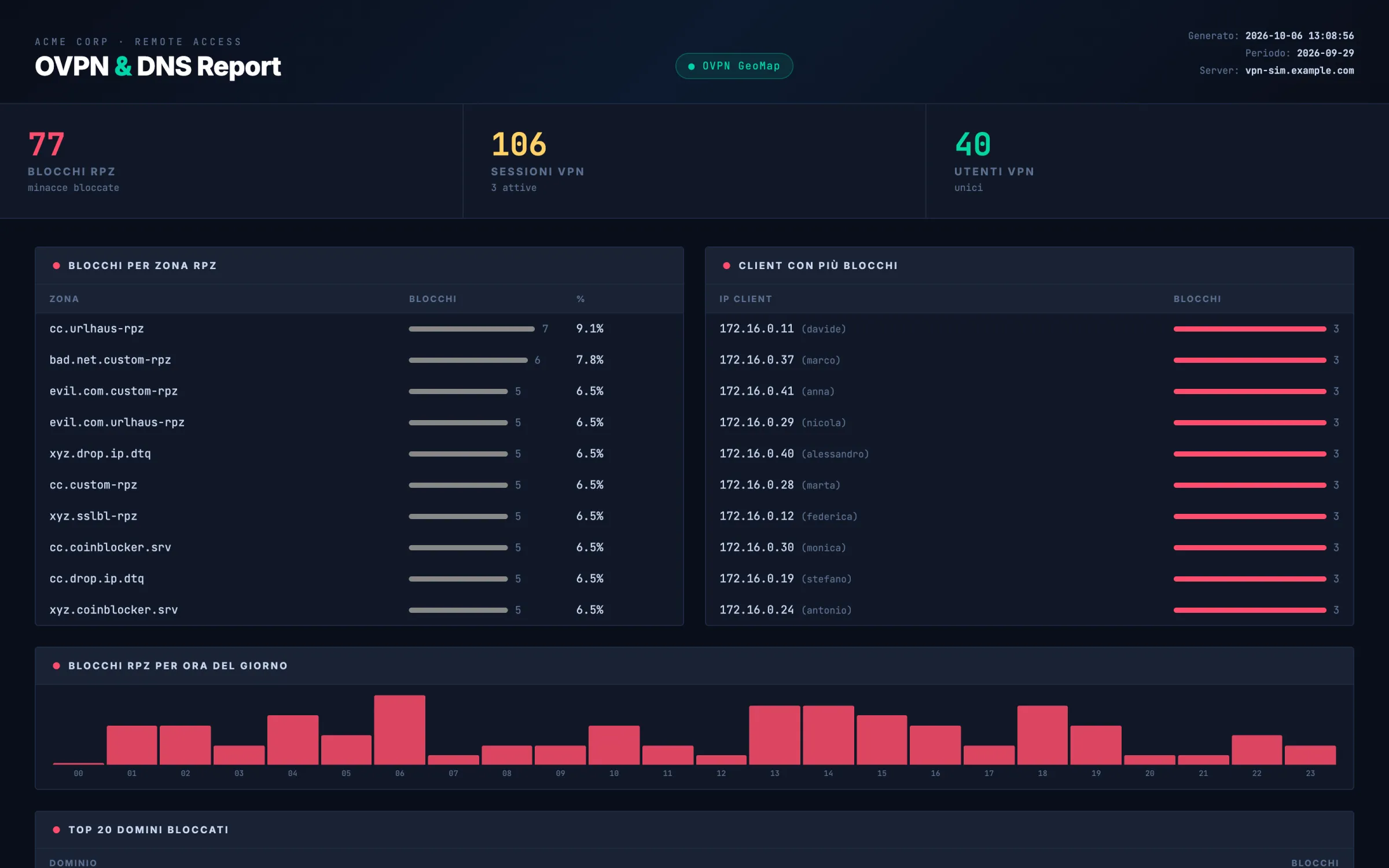
Task: Select client 172.16.0.30 (monica)
Action: [x=1030, y=547]
